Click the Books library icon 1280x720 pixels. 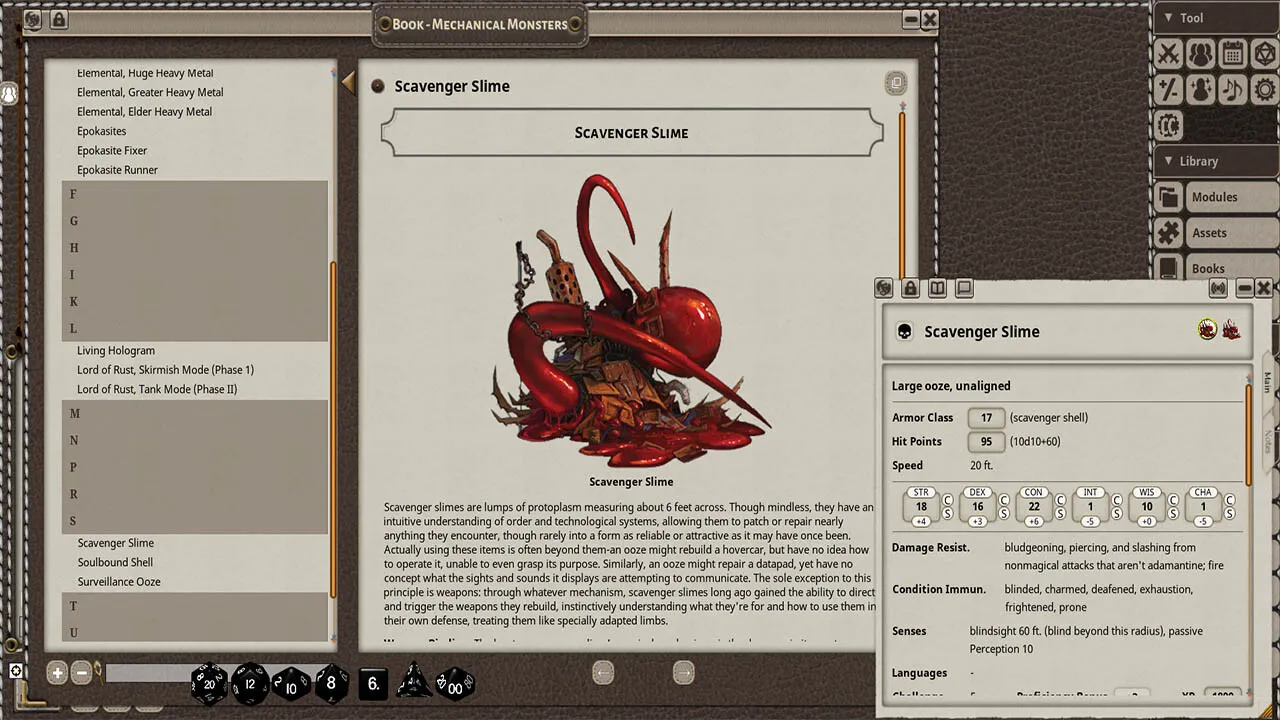1168,268
